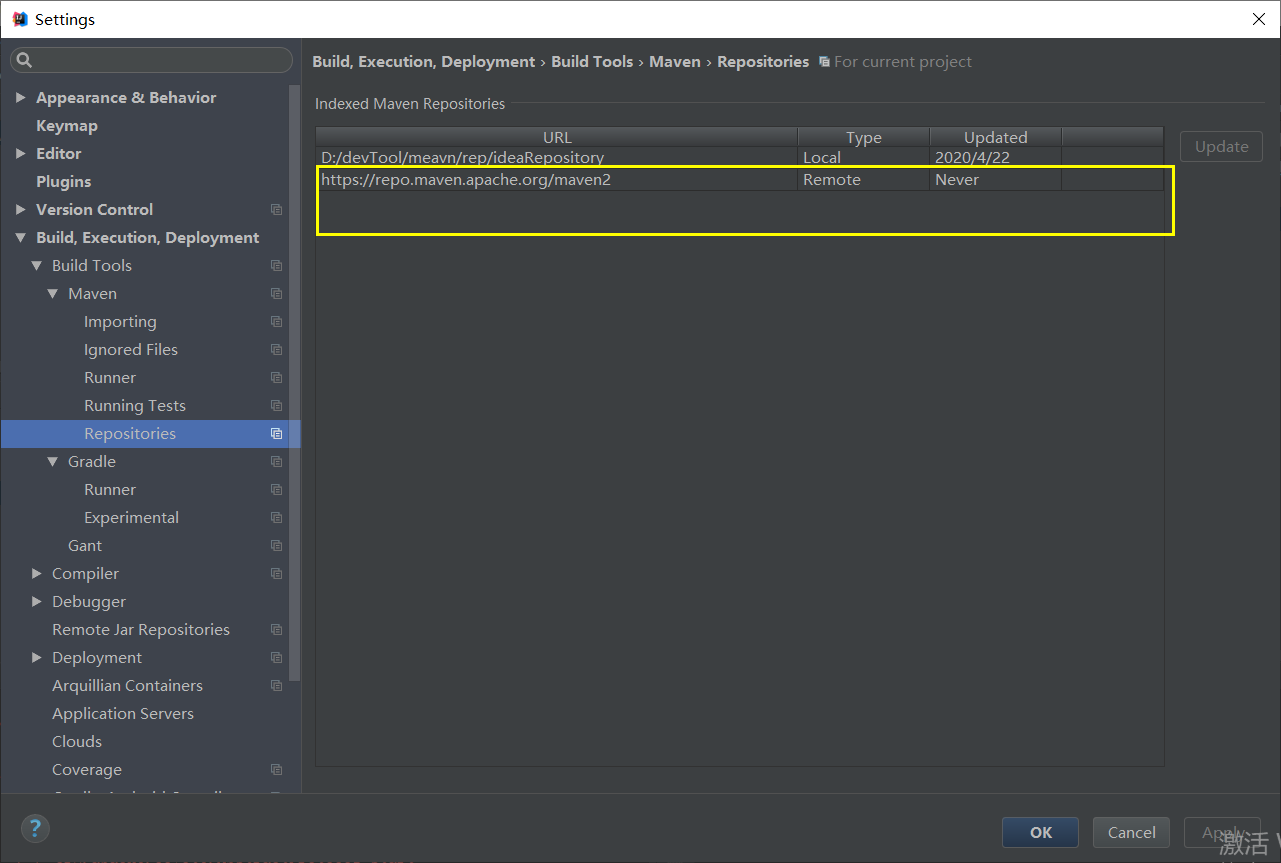The image size is (1281, 863).
Task: Select Ignored Files under Maven
Action: point(131,350)
